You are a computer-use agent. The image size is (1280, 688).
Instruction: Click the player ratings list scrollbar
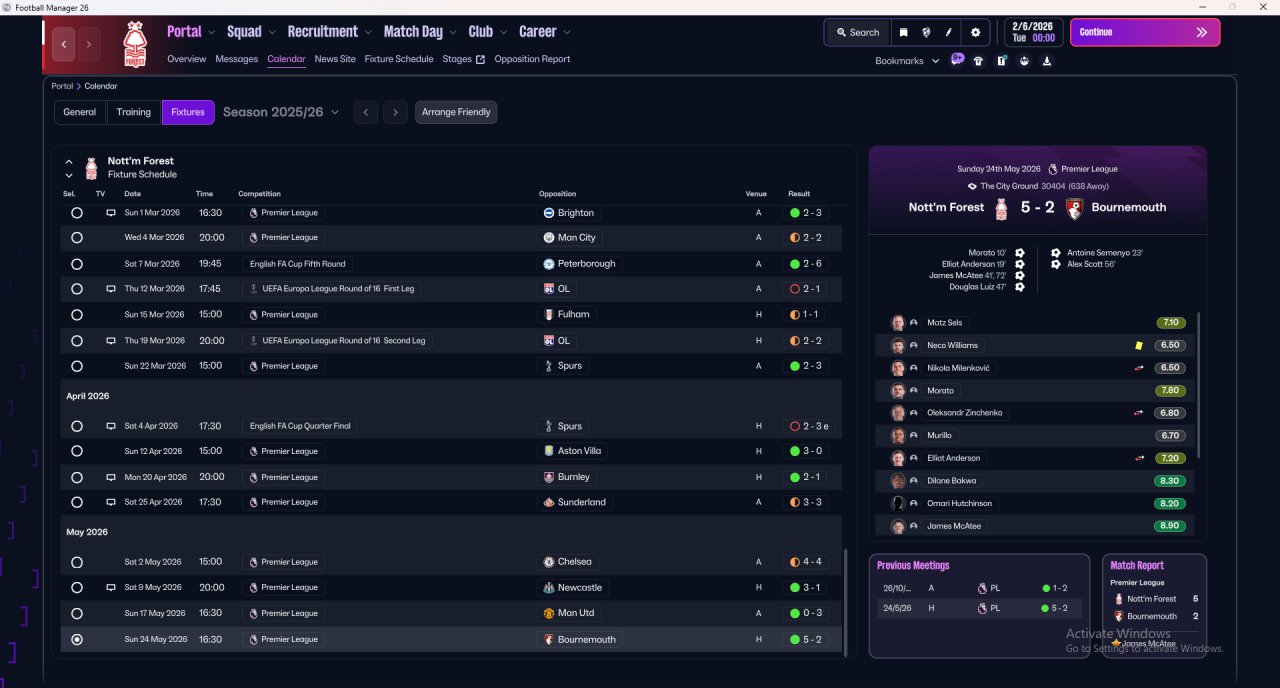1197,385
